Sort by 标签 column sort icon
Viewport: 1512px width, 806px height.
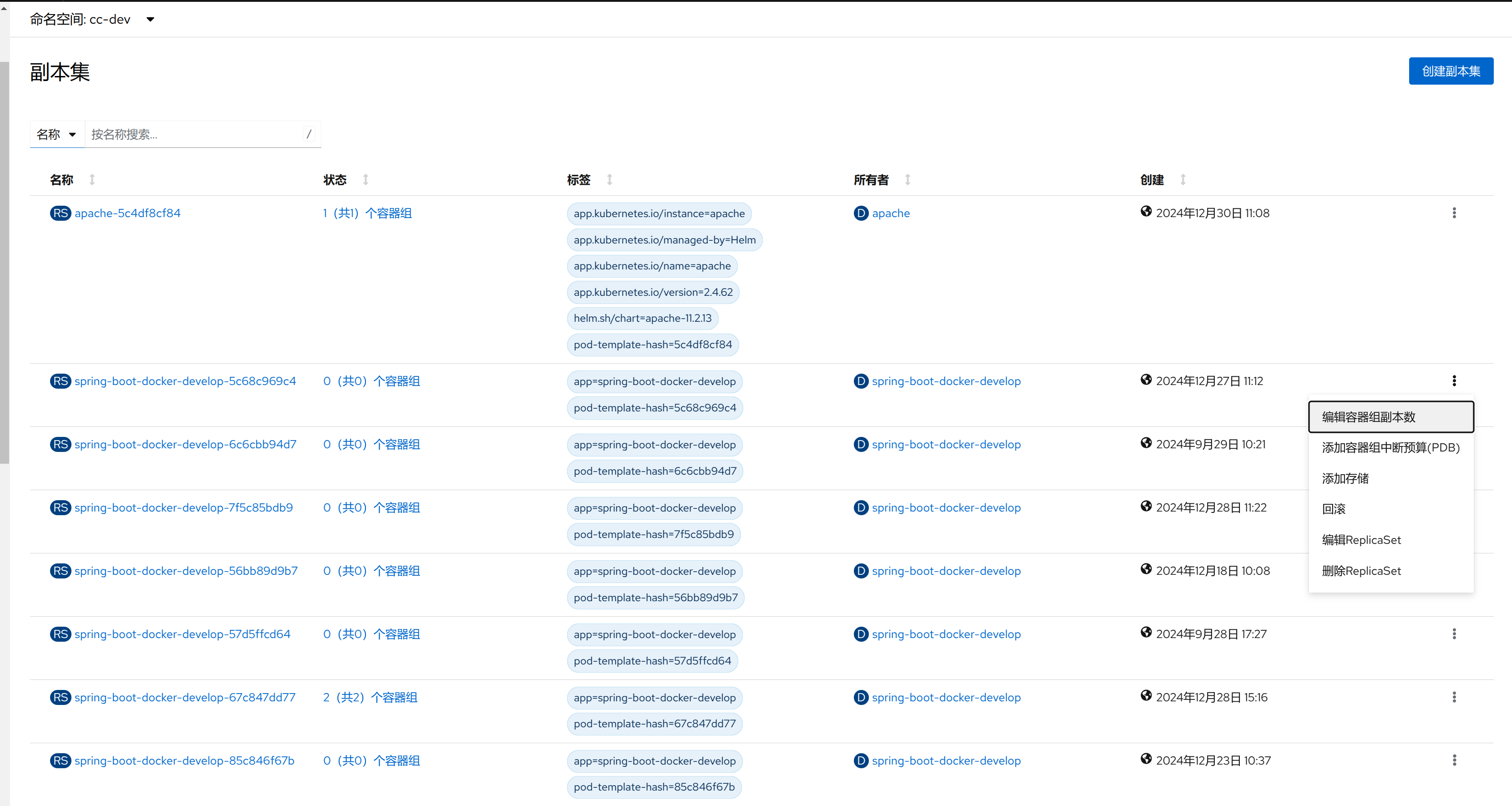tap(610, 180)
